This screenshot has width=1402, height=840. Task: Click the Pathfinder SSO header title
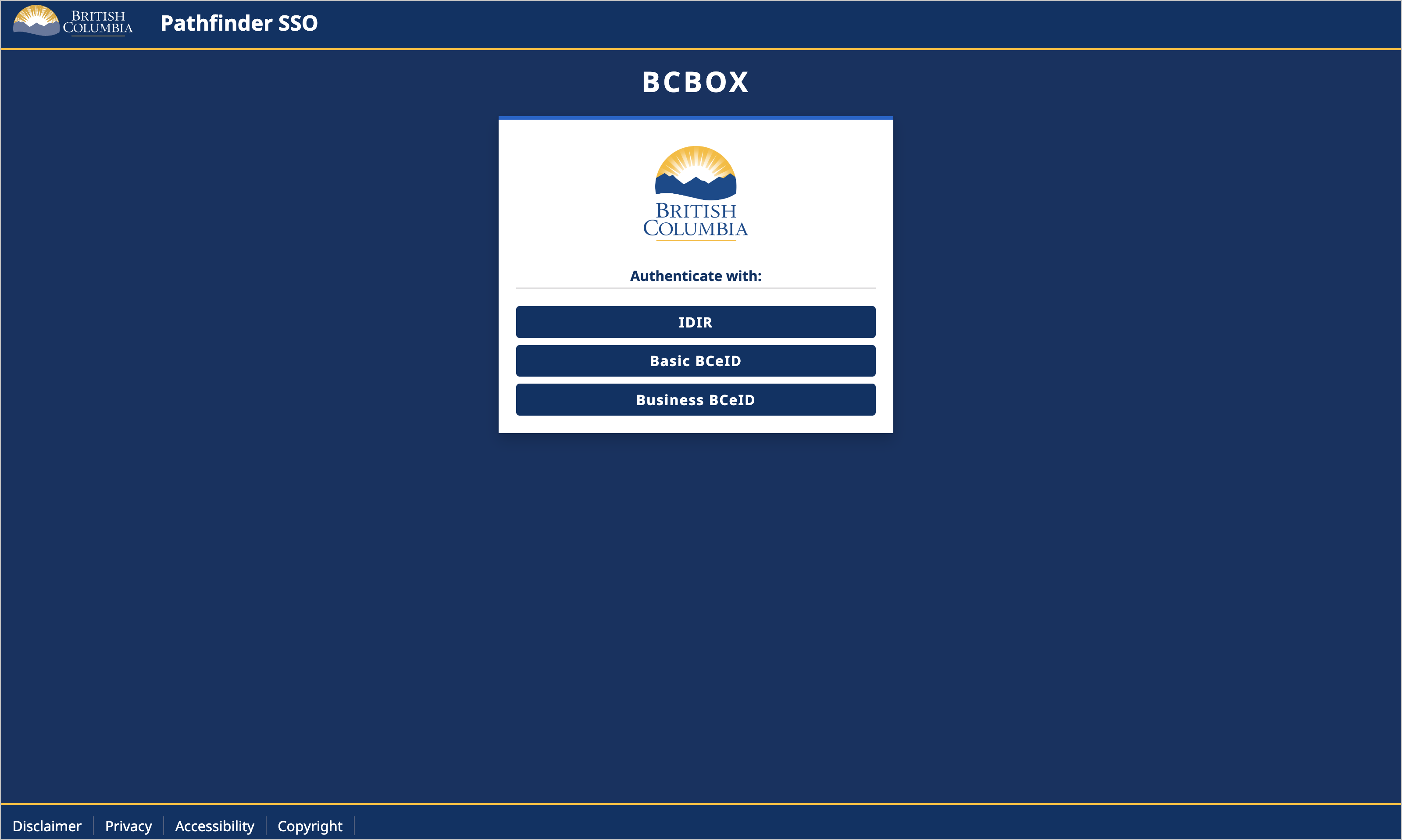pos(239,23)
